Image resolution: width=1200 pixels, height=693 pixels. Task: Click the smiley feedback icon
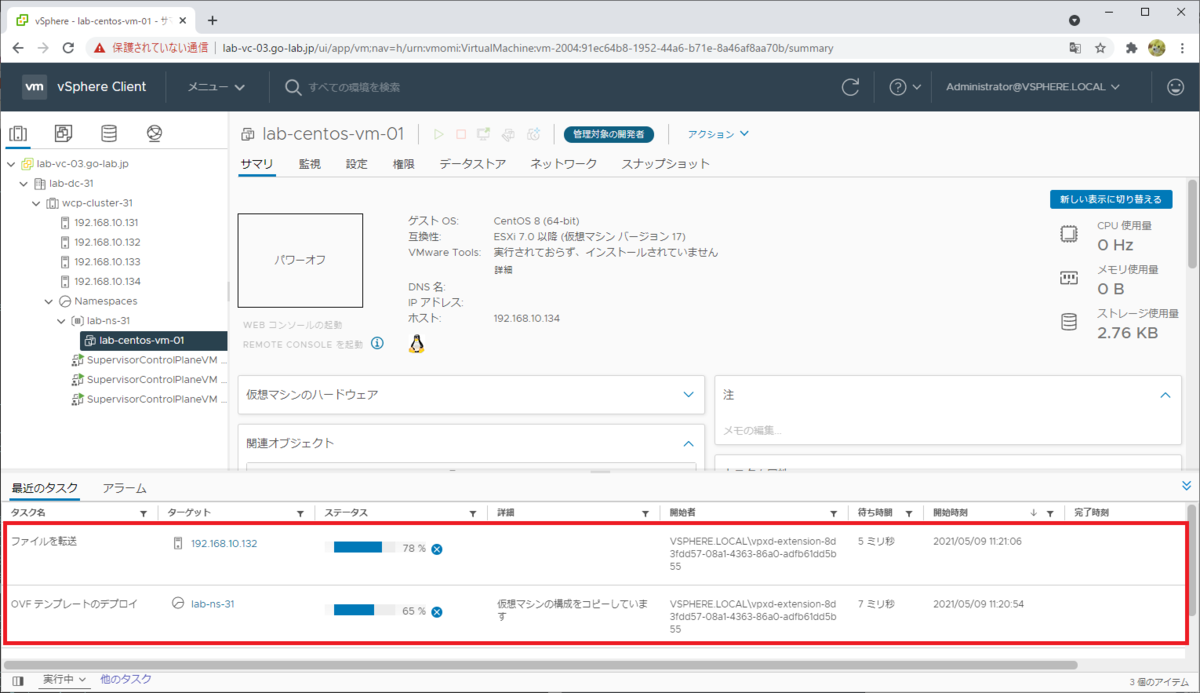coord(1176,87)
